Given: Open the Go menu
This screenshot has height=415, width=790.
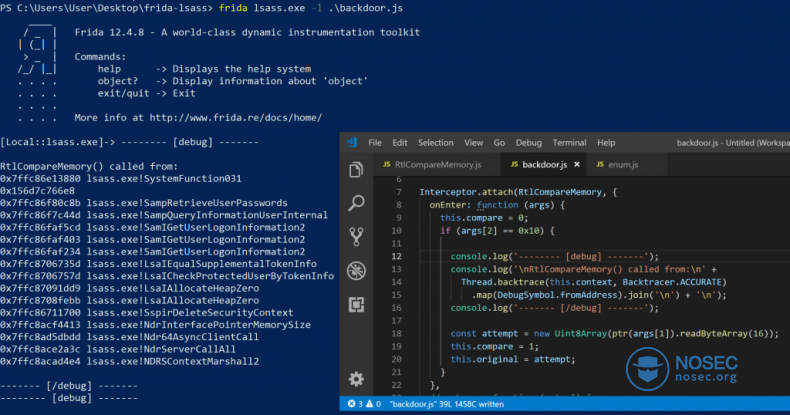Looking at the screenshot, I should click(499, 143).
